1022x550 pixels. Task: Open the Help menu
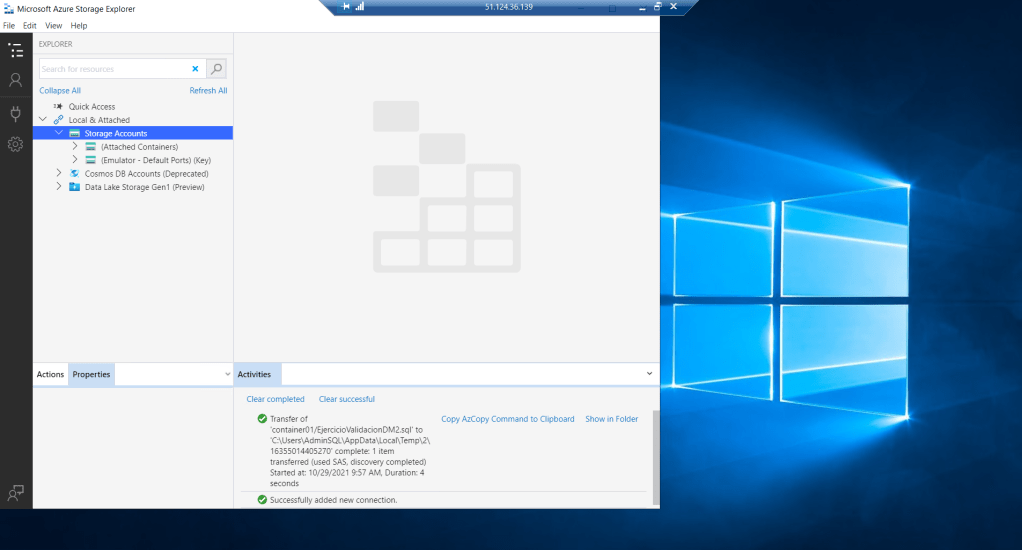(x=79, y=25)
